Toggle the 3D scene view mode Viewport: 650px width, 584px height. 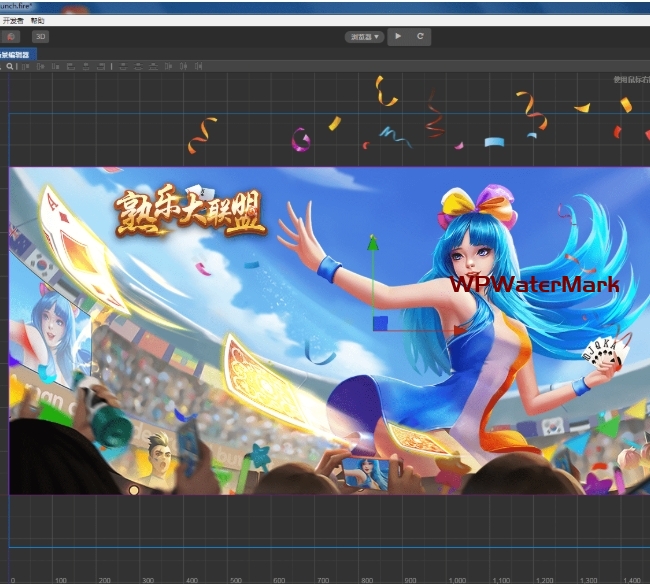click(41, 36)
